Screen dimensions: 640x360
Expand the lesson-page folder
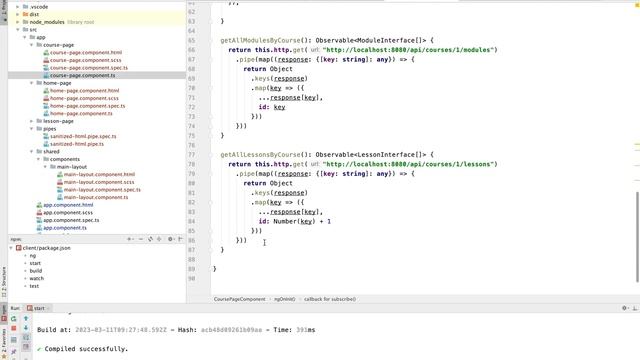click(31, 121)
